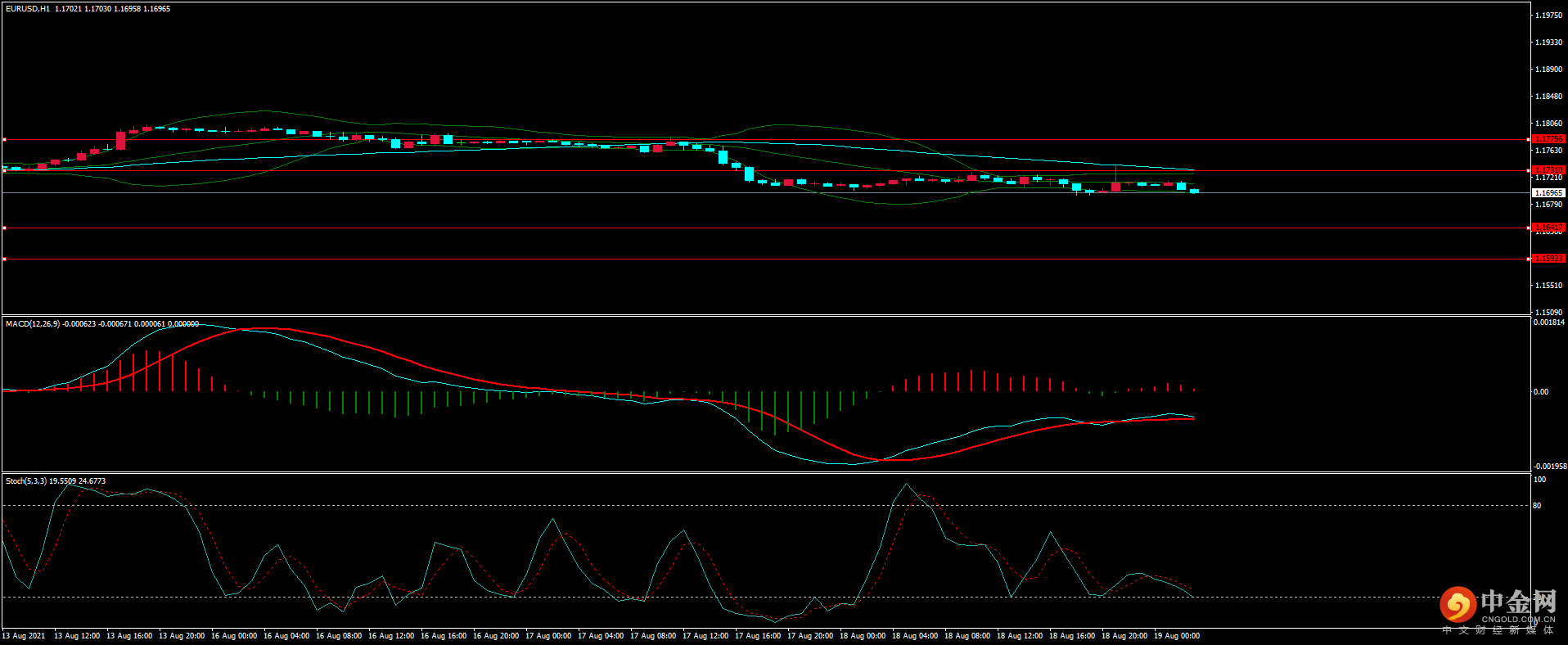The image size is (1568, 645).
Task: Select the MACD(12,26,9) indicator label
Action: click(33, 324)
